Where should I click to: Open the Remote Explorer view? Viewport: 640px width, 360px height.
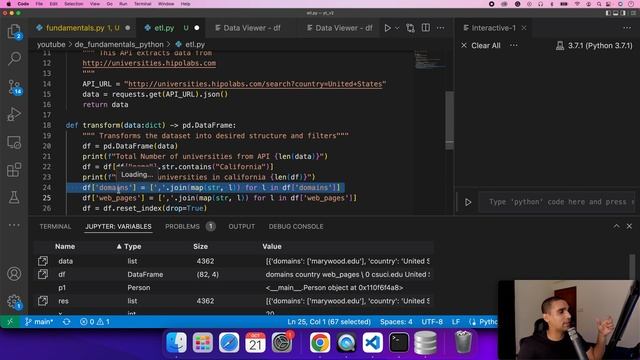click(14, 142)
